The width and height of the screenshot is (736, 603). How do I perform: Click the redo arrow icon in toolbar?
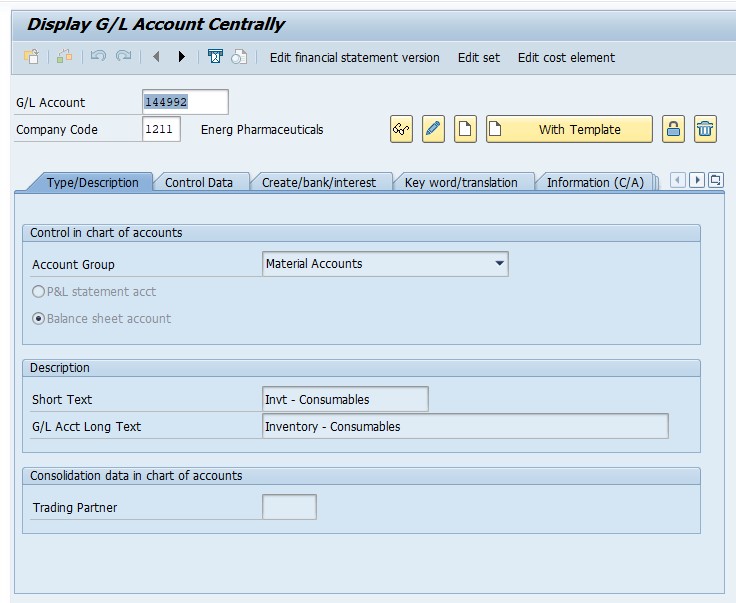click(x=123, y=57)
